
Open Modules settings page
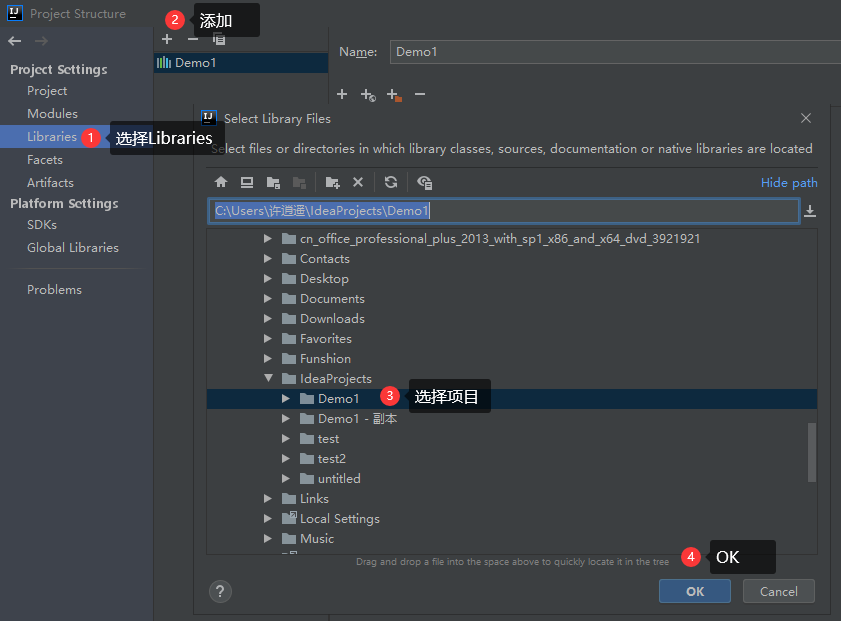(x=53, y=114)
